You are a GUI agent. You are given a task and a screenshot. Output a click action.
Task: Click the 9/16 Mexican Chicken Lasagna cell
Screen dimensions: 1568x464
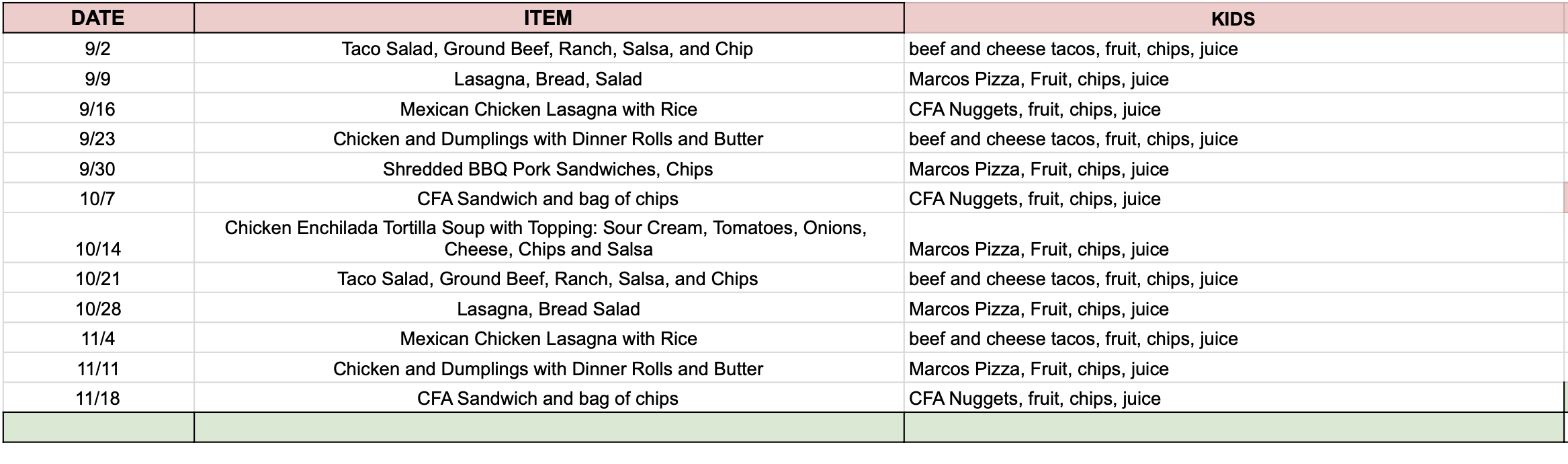[x=549, y=108]
